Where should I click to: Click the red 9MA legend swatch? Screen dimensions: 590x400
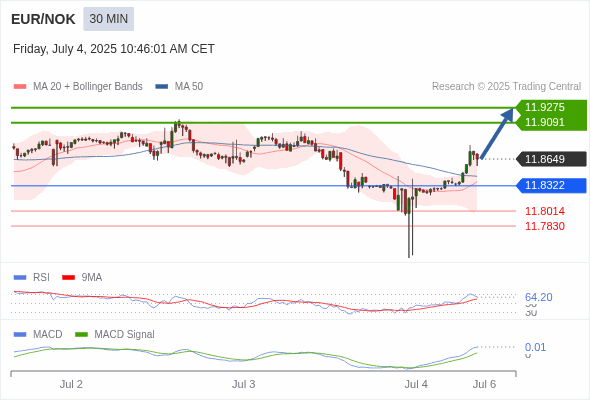[x=68, y=278]
